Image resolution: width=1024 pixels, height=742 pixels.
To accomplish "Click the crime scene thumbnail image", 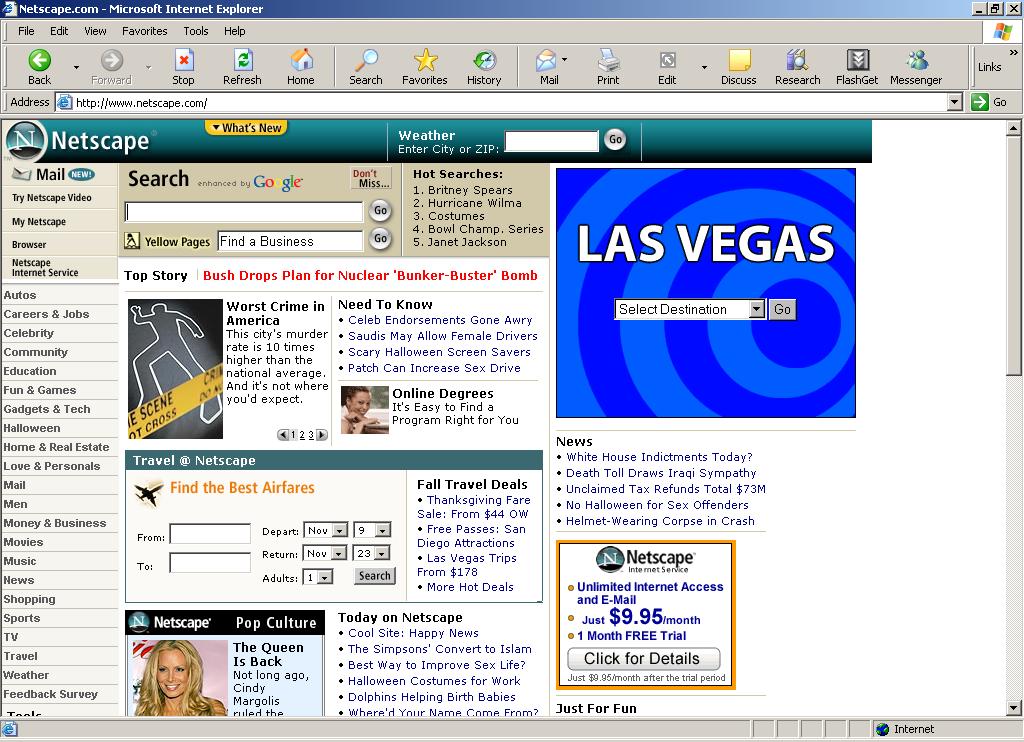I will point(175,369).
